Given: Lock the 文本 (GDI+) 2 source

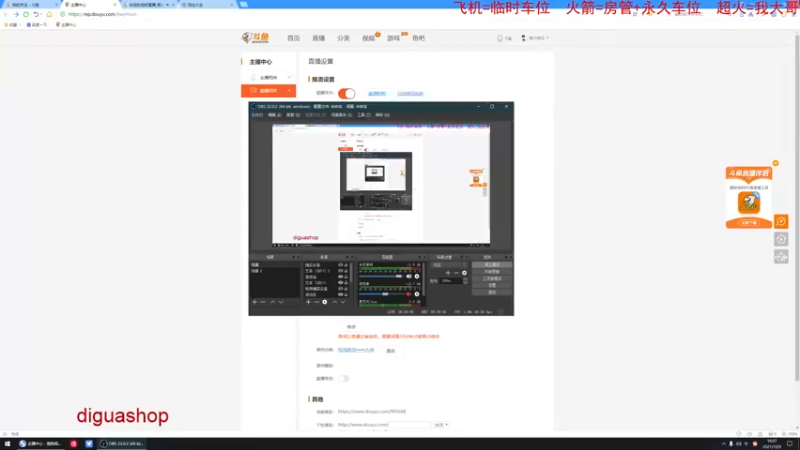Looking at the screenshot, I should [346, 271].
